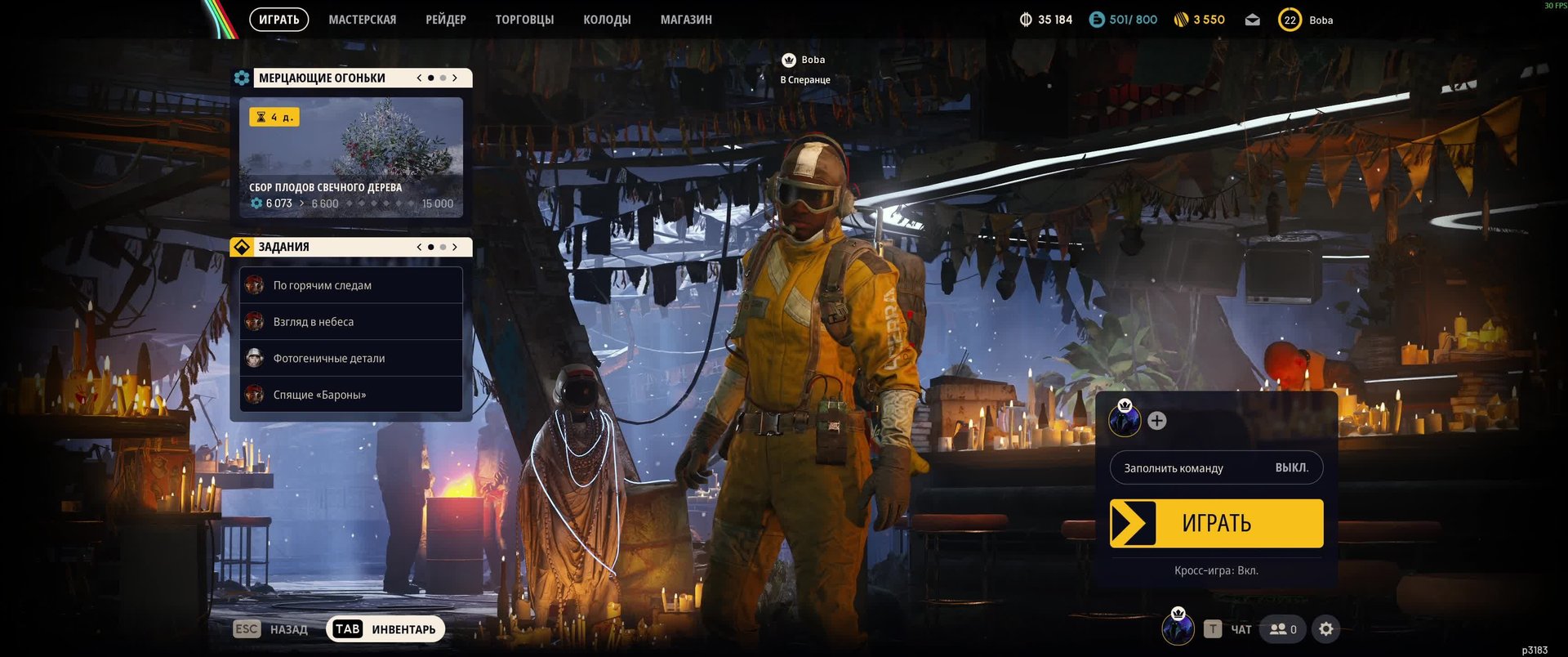Start match with the yellow ИГРАТЬ button

click(1216, 523)
